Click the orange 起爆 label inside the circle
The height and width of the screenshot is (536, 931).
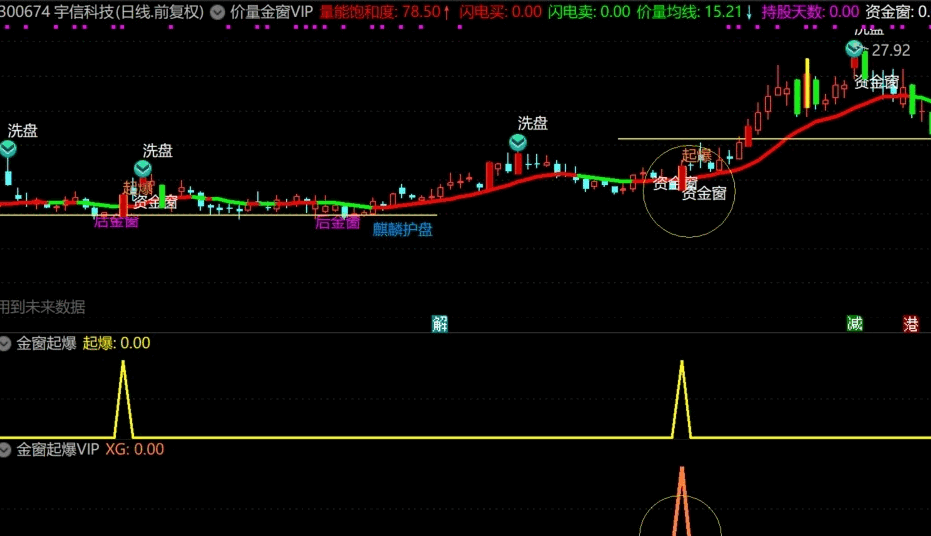(696, 156)
